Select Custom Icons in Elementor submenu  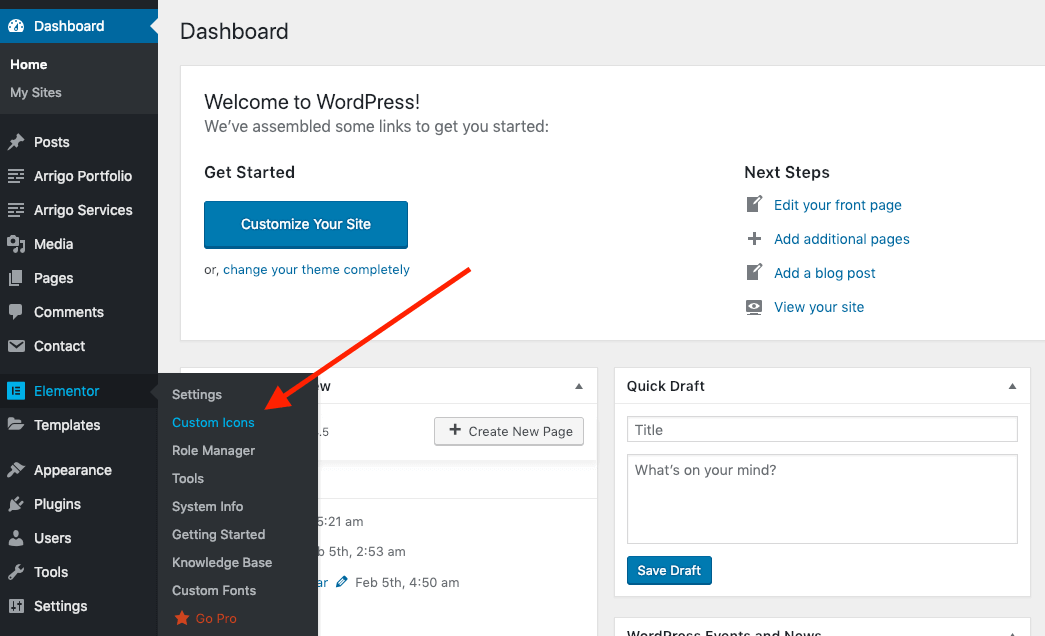click(x=213, y=423)
